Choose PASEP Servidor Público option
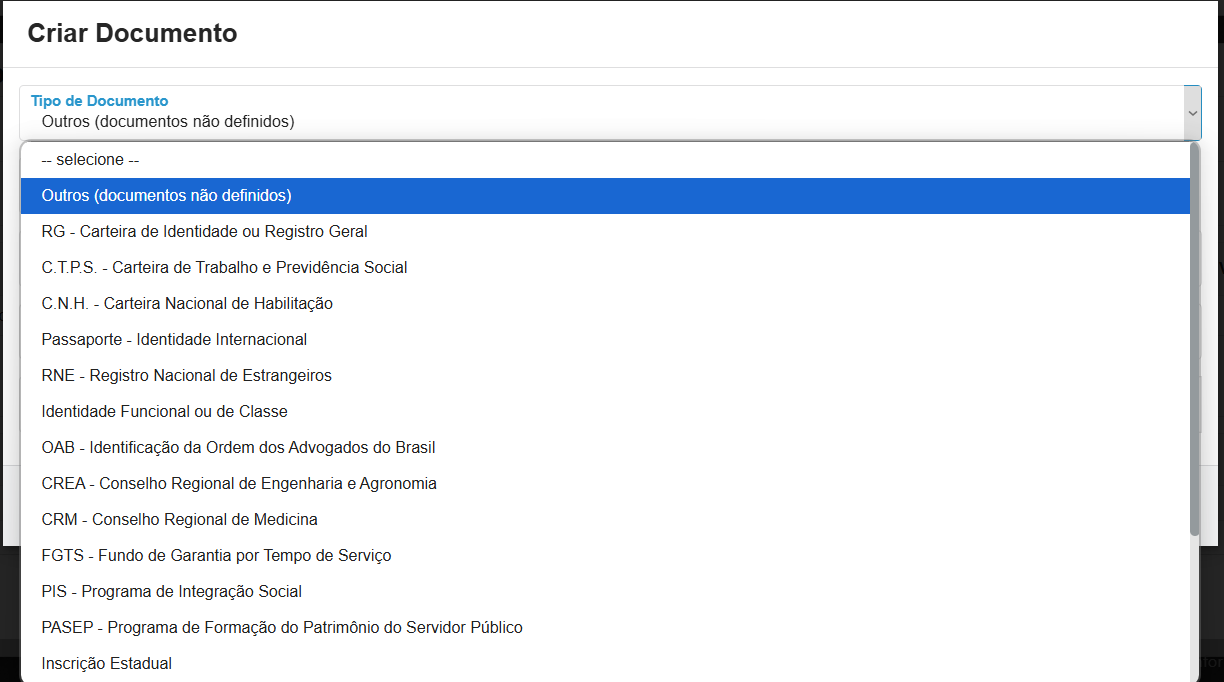The image size is (1224, 682). (x=282, y=628)
